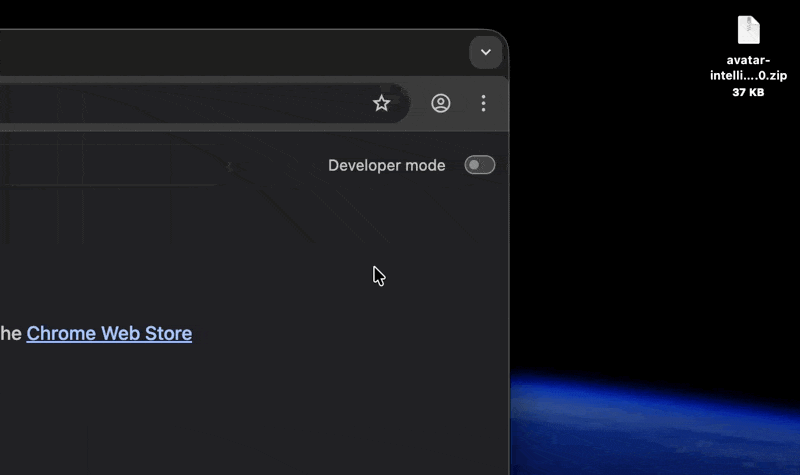The height and width of the screenshot is (475, 800).
Task: Expand the tab search chevron dropdown
Action: [x=486, y=52]
